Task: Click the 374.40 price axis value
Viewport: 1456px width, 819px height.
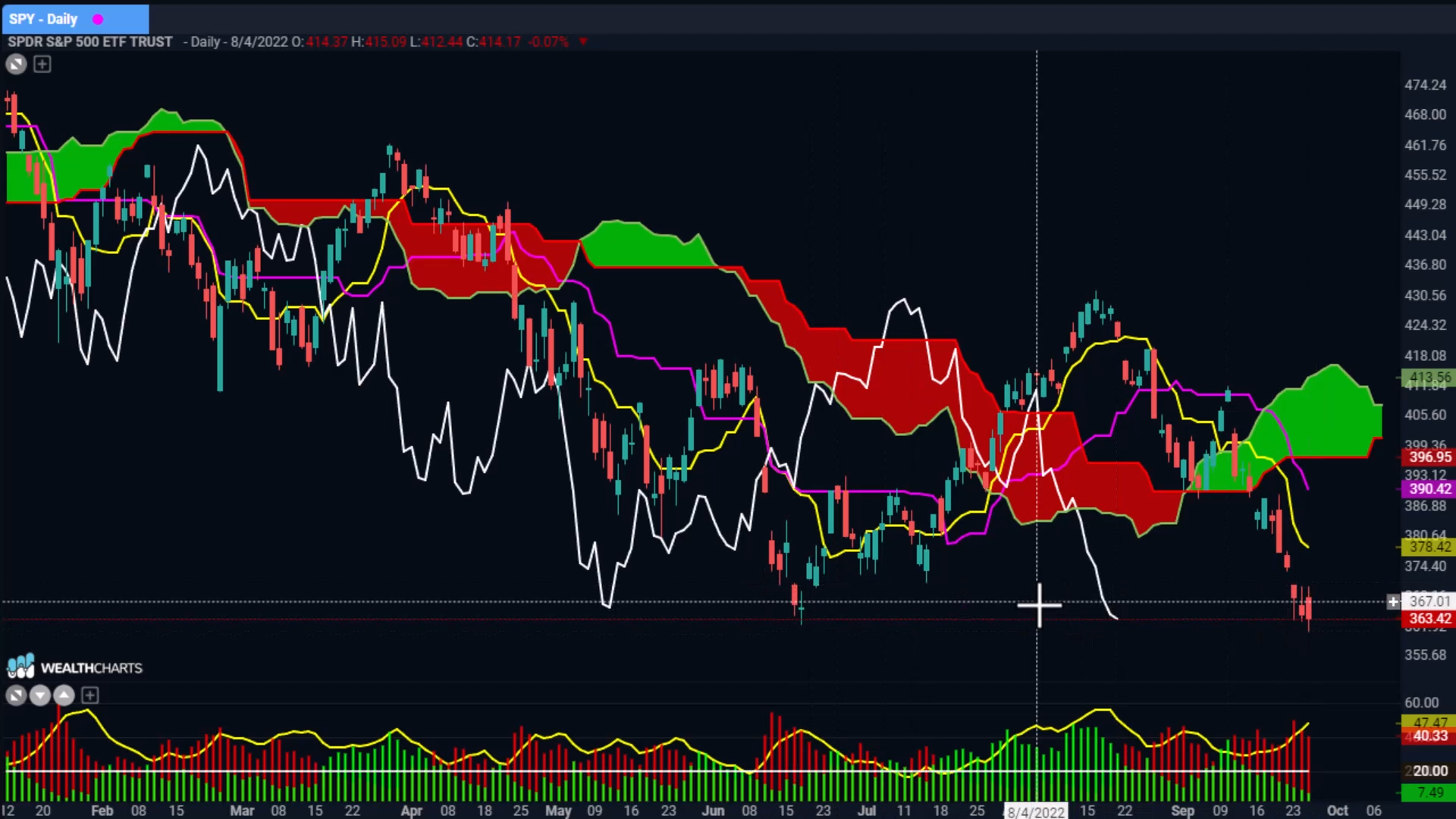Action: tap(1426, 566)
